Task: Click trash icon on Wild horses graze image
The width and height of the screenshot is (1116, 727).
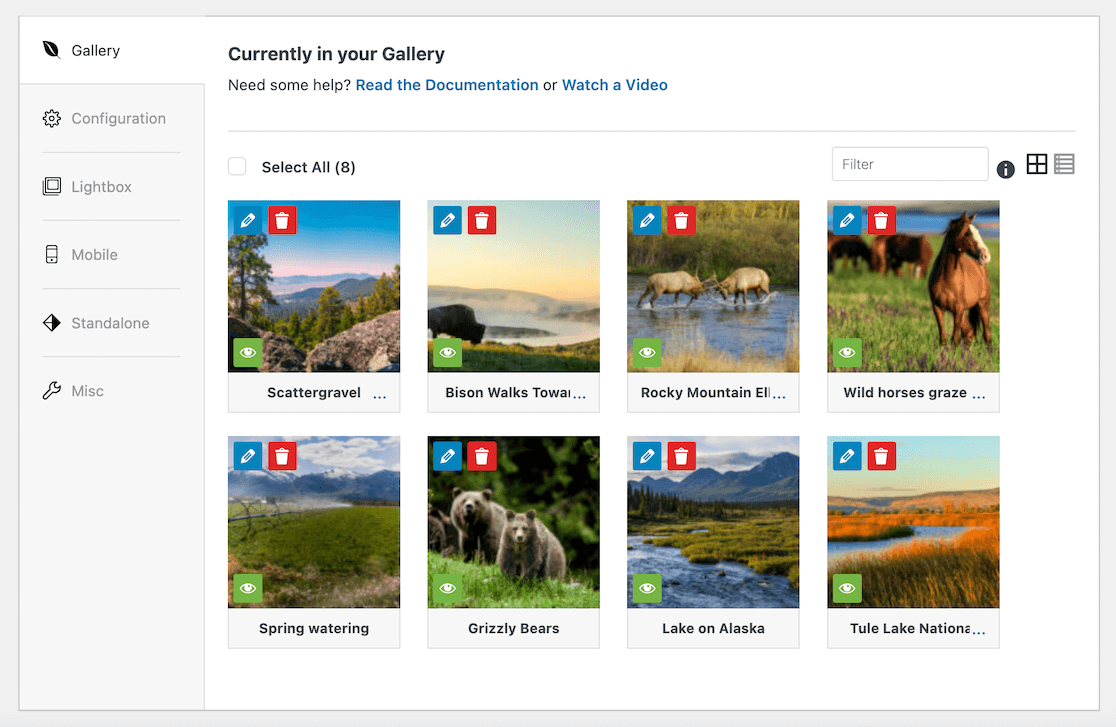Action: 881,220
